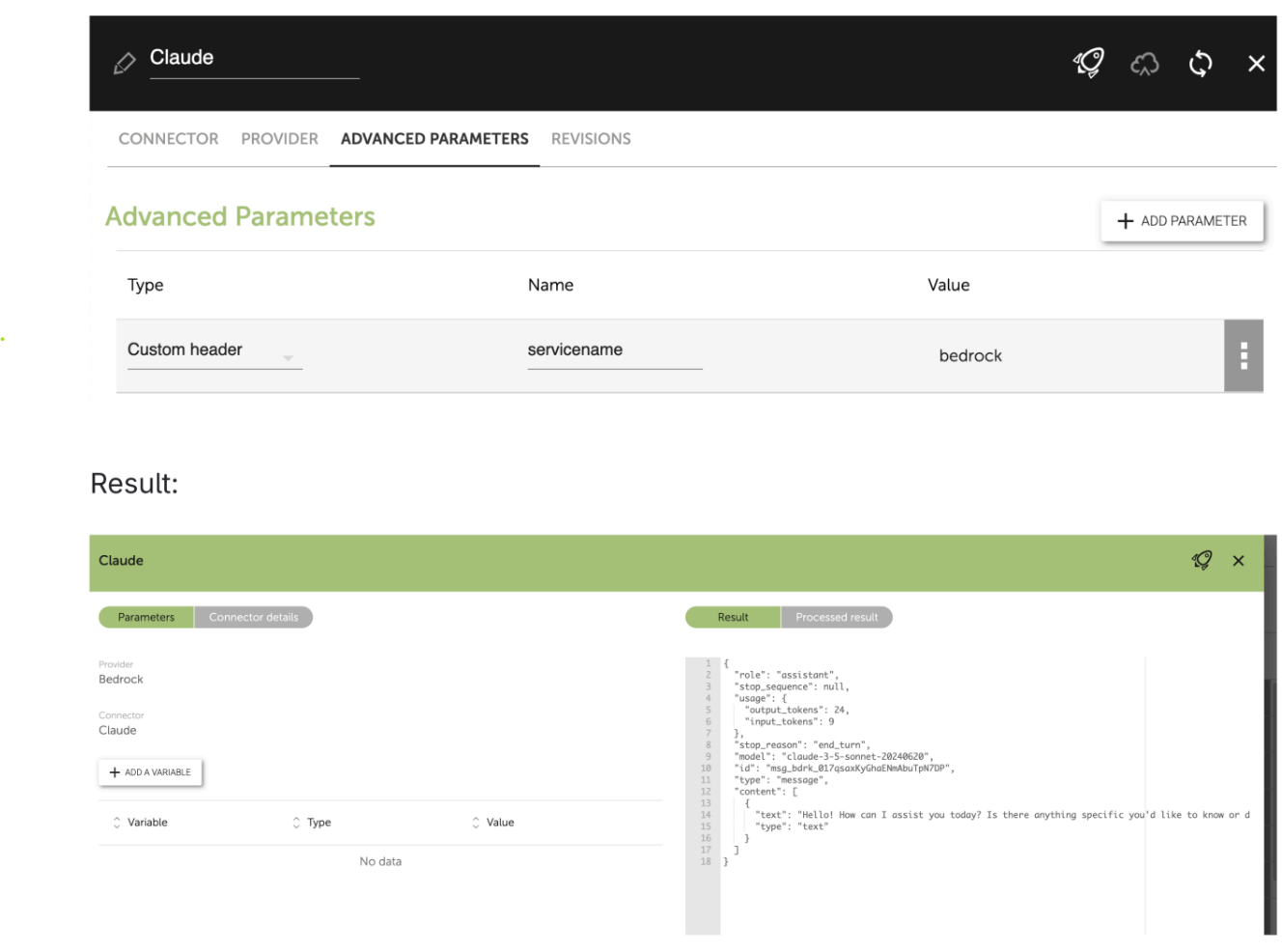This screenshot has width=1282, height=952.
Task: Click the "model" line in JSON result
Action: (x=833, y=757)
